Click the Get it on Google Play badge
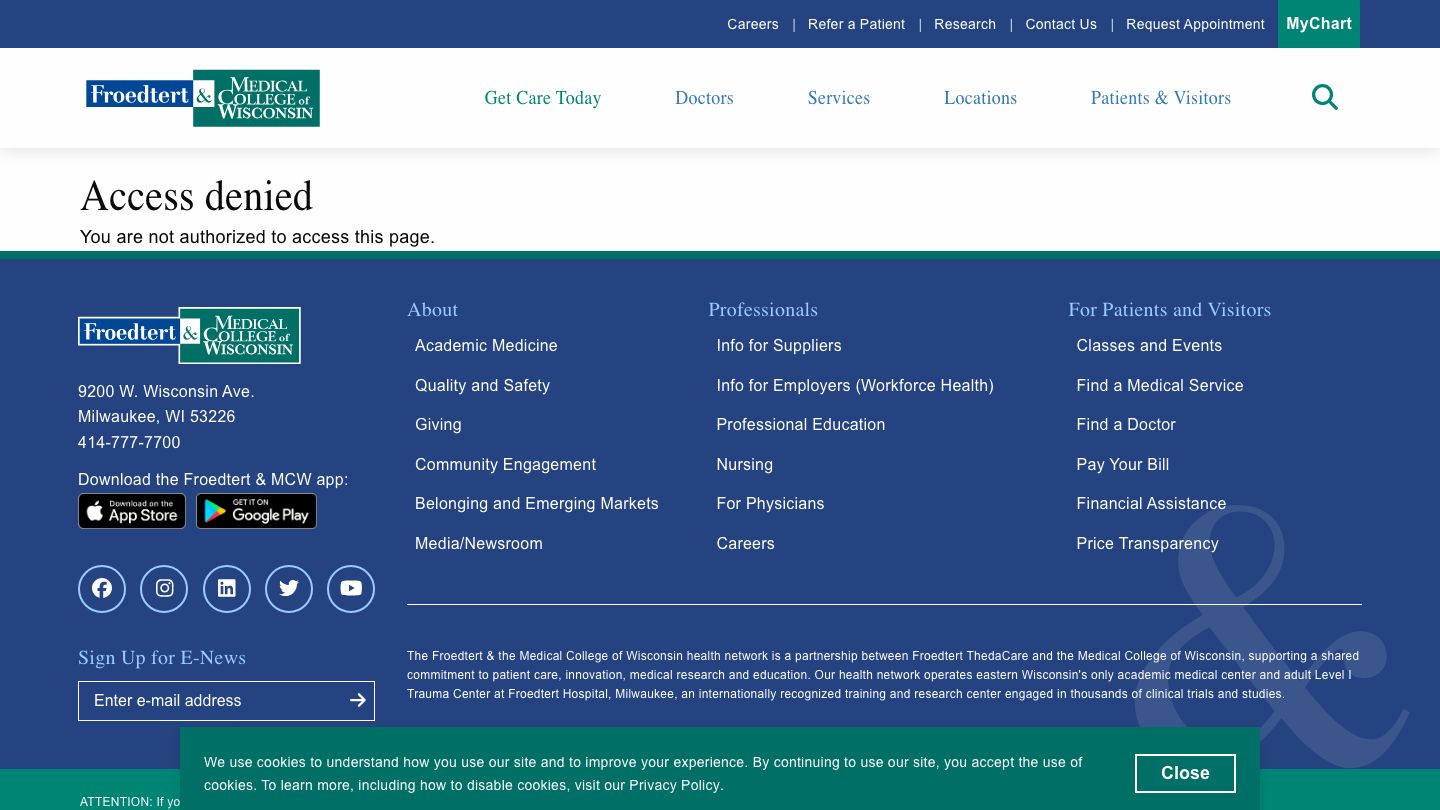The width and height of the screenshot is (1440, 810). point(256,512)
